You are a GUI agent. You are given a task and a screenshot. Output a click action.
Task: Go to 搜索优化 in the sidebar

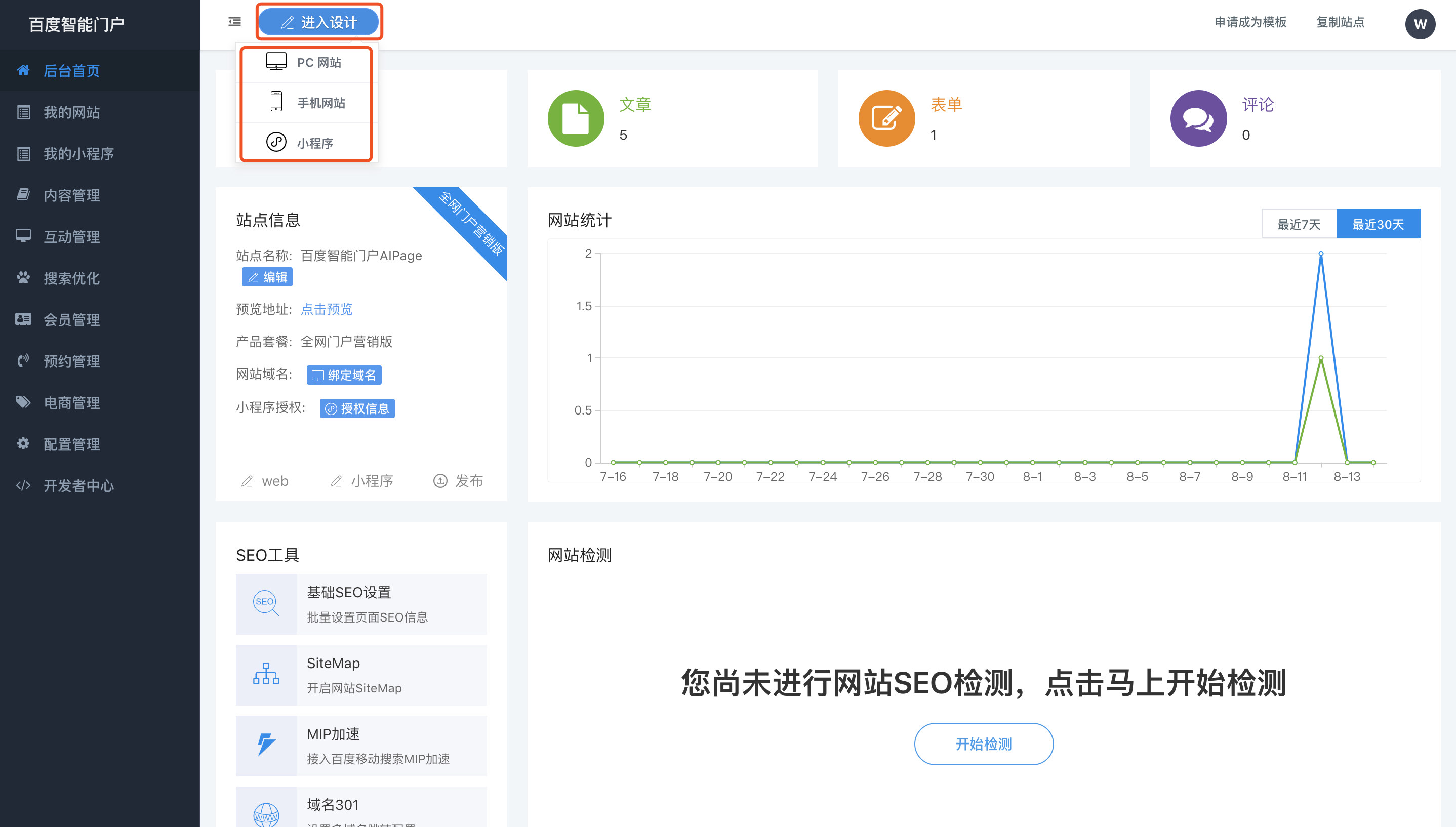click(71, 278)
